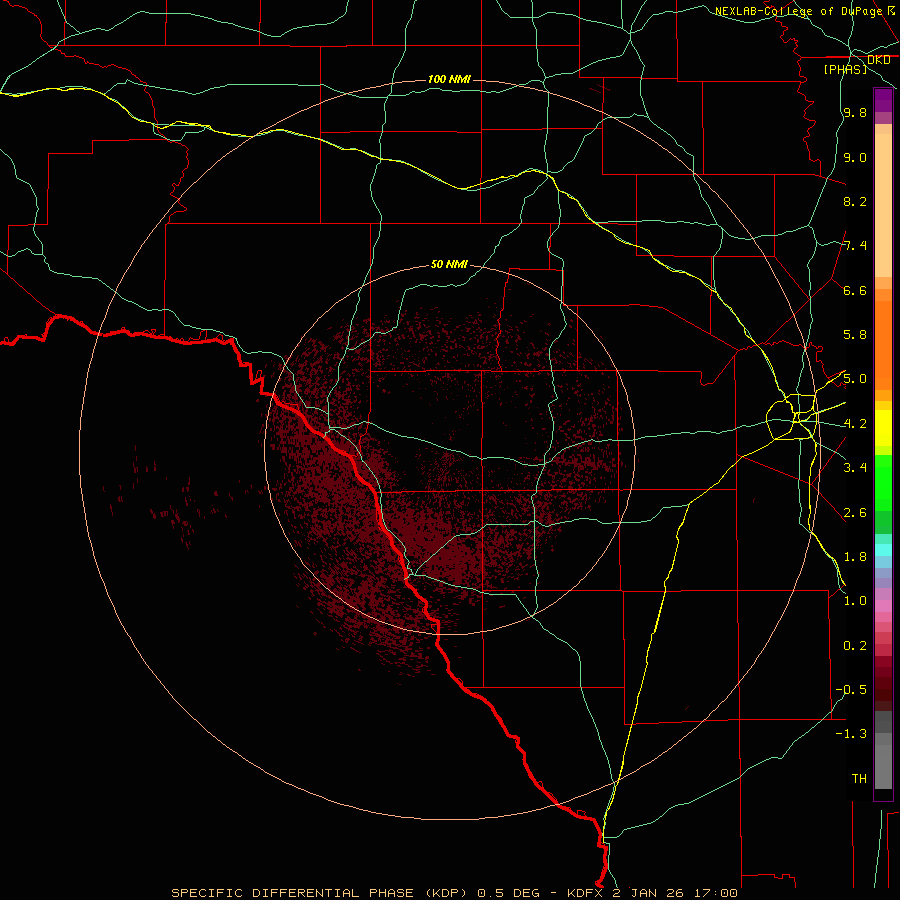Click the "TH" label on the scale
Screen dimensions: 900x900
859,779
